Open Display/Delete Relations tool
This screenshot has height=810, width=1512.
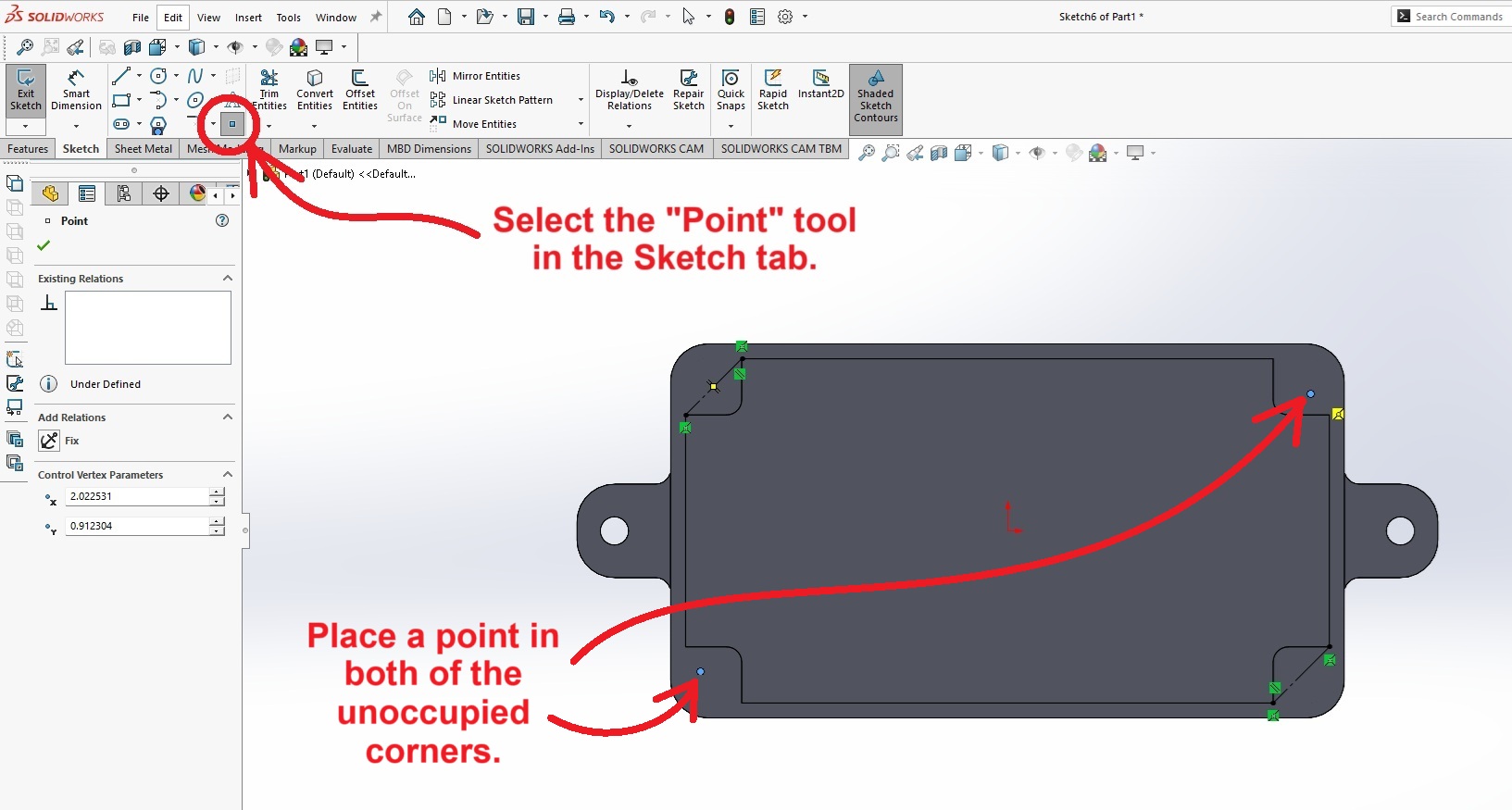pyautogui.click(x=629, y=91)
